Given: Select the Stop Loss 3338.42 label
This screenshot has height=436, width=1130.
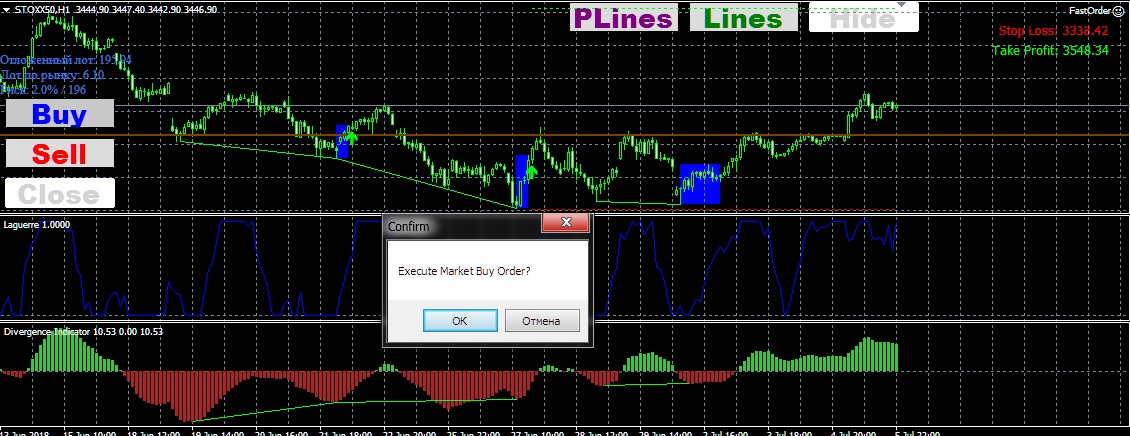Looking at the screenshot, I should [1053, 31].
